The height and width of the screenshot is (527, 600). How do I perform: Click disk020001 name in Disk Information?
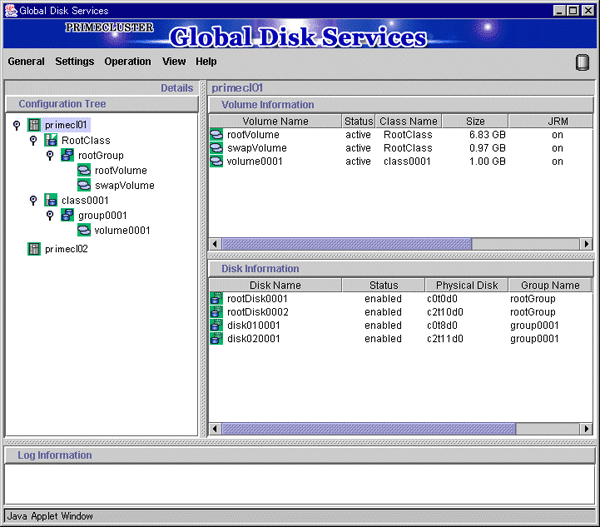pyautogui.click(x=253, y=339)
